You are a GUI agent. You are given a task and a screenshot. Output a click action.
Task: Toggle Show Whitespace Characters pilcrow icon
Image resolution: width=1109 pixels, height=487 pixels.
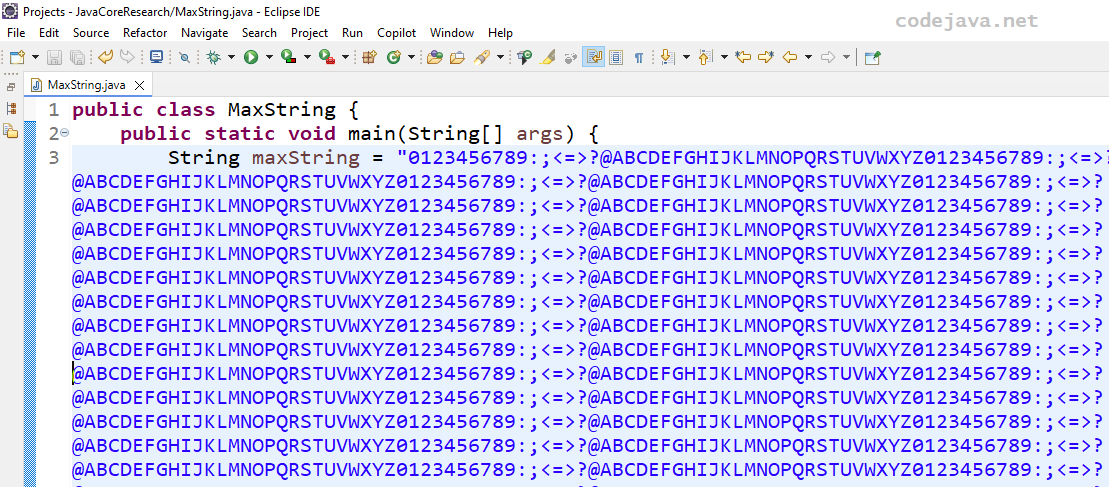tap(639, 58)
